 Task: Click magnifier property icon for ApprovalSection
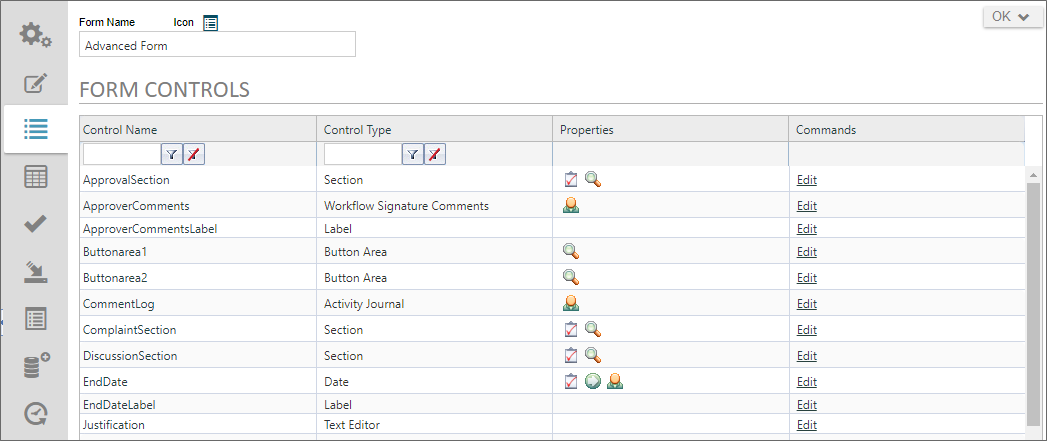(x=593, y=180)
